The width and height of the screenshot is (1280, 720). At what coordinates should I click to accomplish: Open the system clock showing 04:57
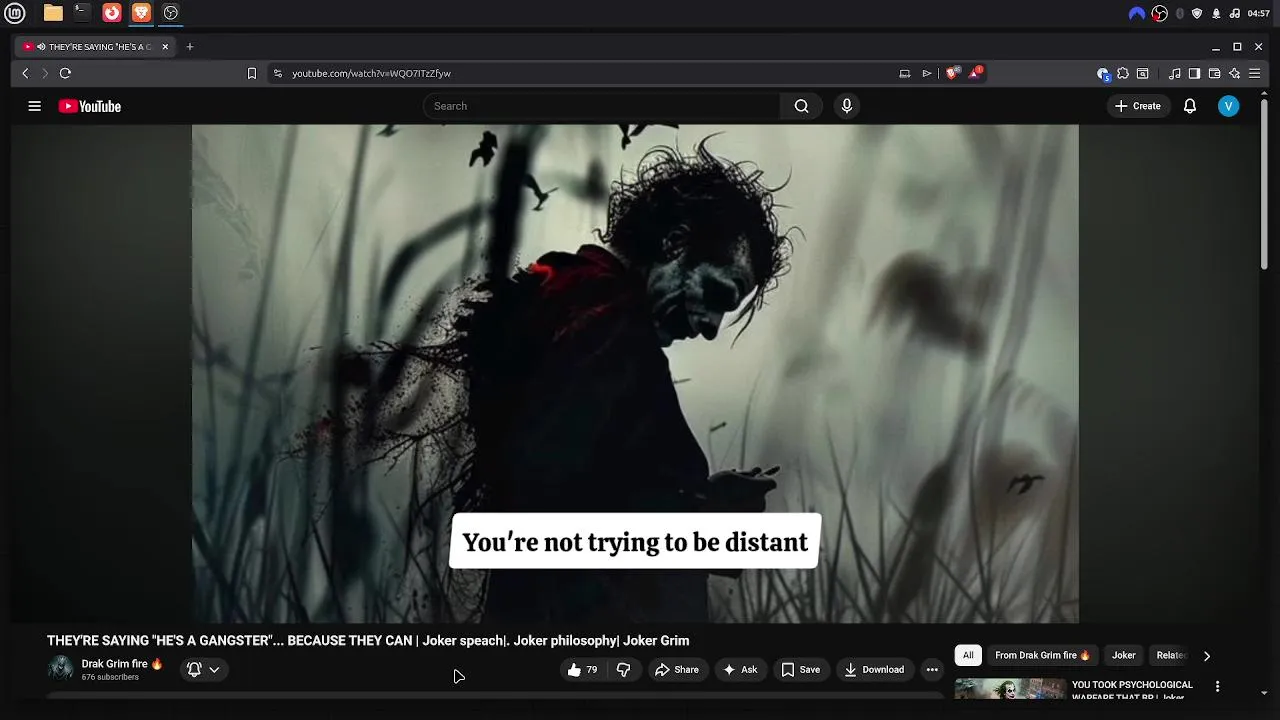1259,13
